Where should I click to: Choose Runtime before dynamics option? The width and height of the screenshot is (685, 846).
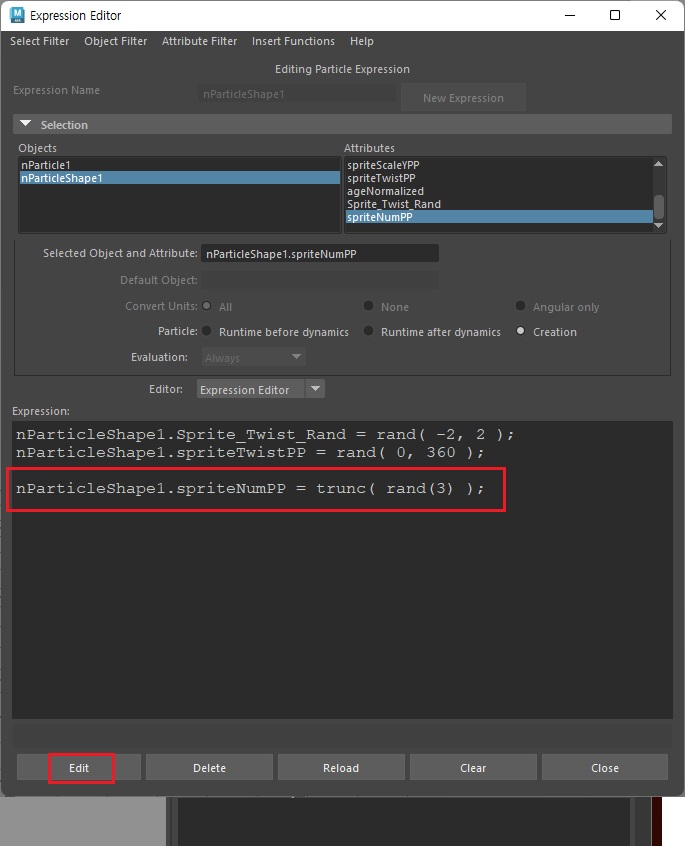(207, 331)
